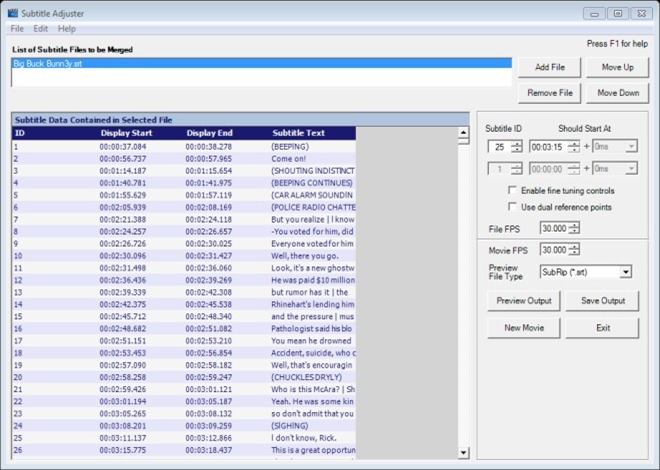Image resolution: width=660 pixels, height=470 pixels.
Task: Select row 24 (SIGHING)
Action: pos(184,426)
